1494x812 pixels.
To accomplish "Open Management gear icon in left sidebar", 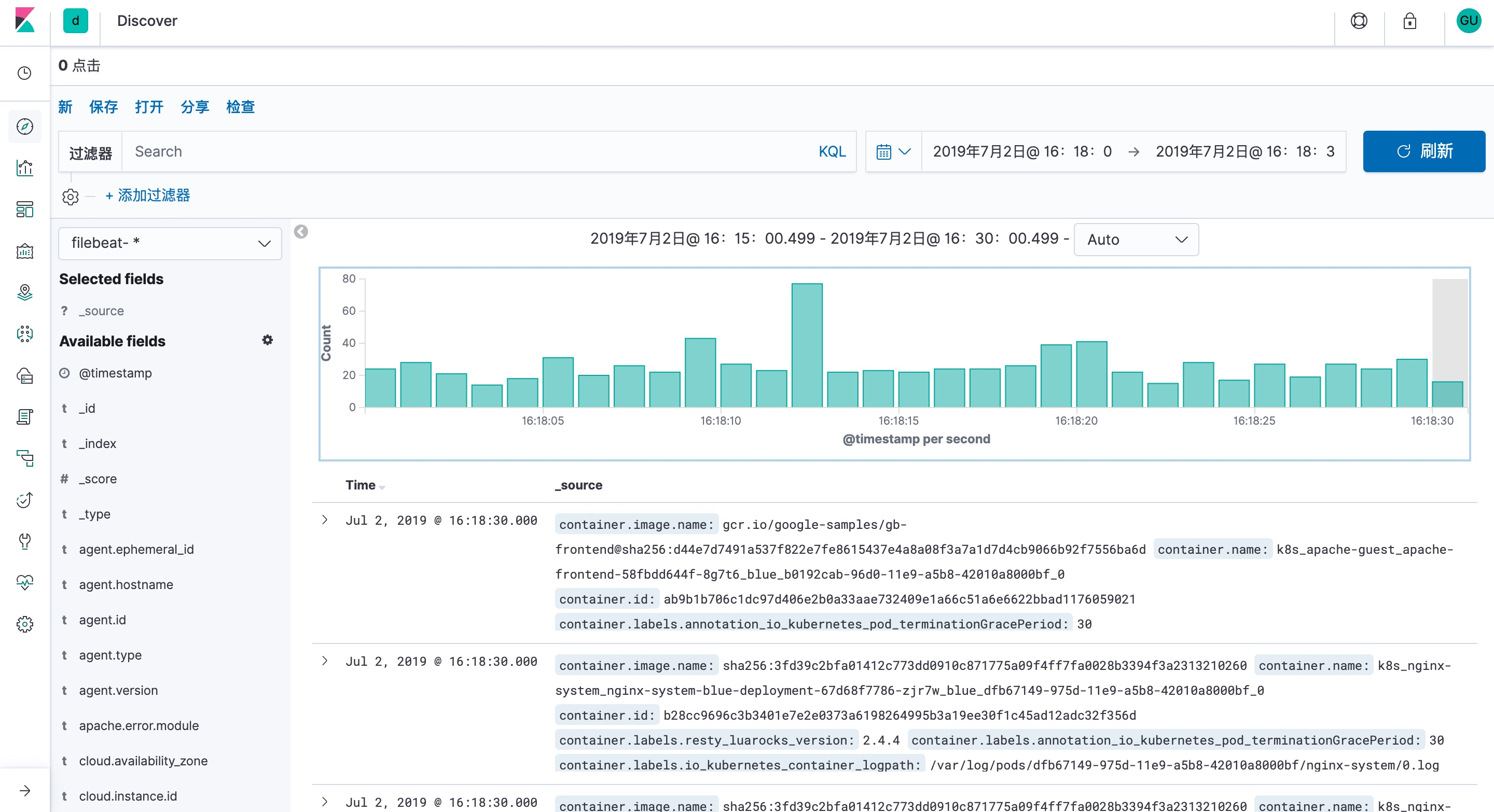I will pyautogui.click(x=24, y=624).
